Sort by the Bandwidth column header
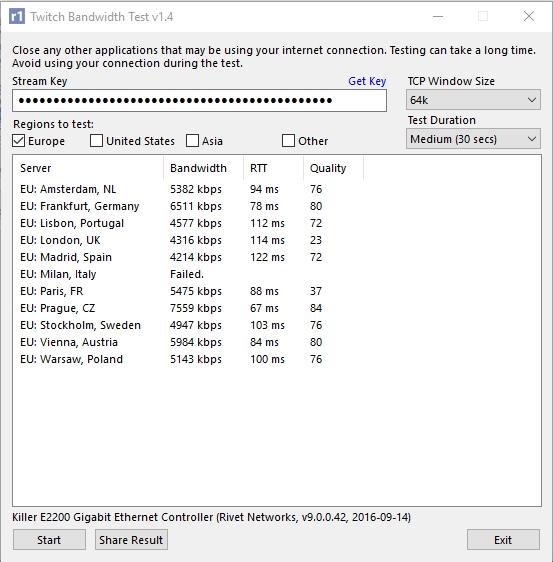Image resolution: width=553 pixels, height=562 pixels. click(x=203, y=168)
